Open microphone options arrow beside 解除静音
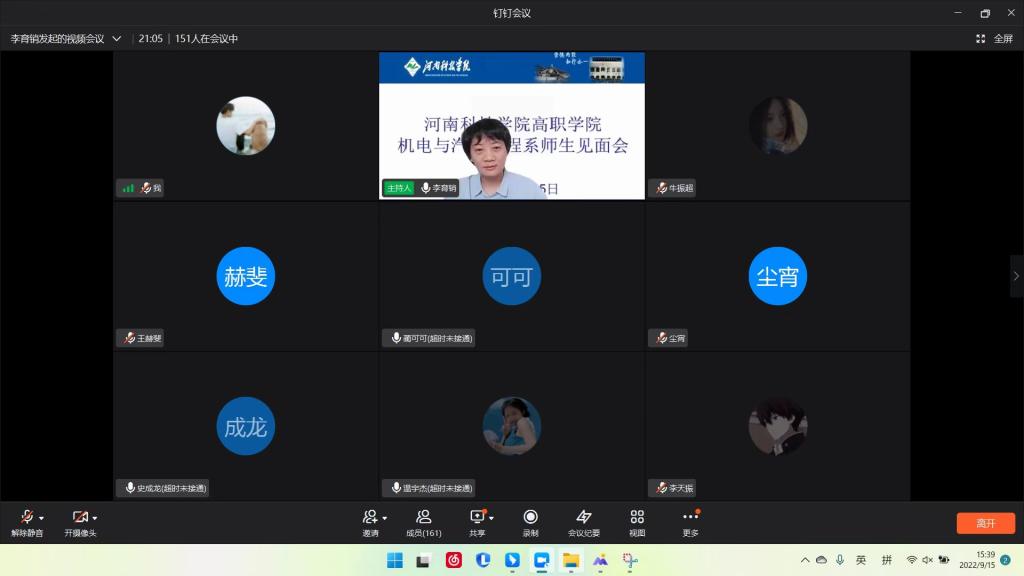Image resolution: width=1024 pixels, height=576 pixels. pyautogui.click(x=41, y=518)
